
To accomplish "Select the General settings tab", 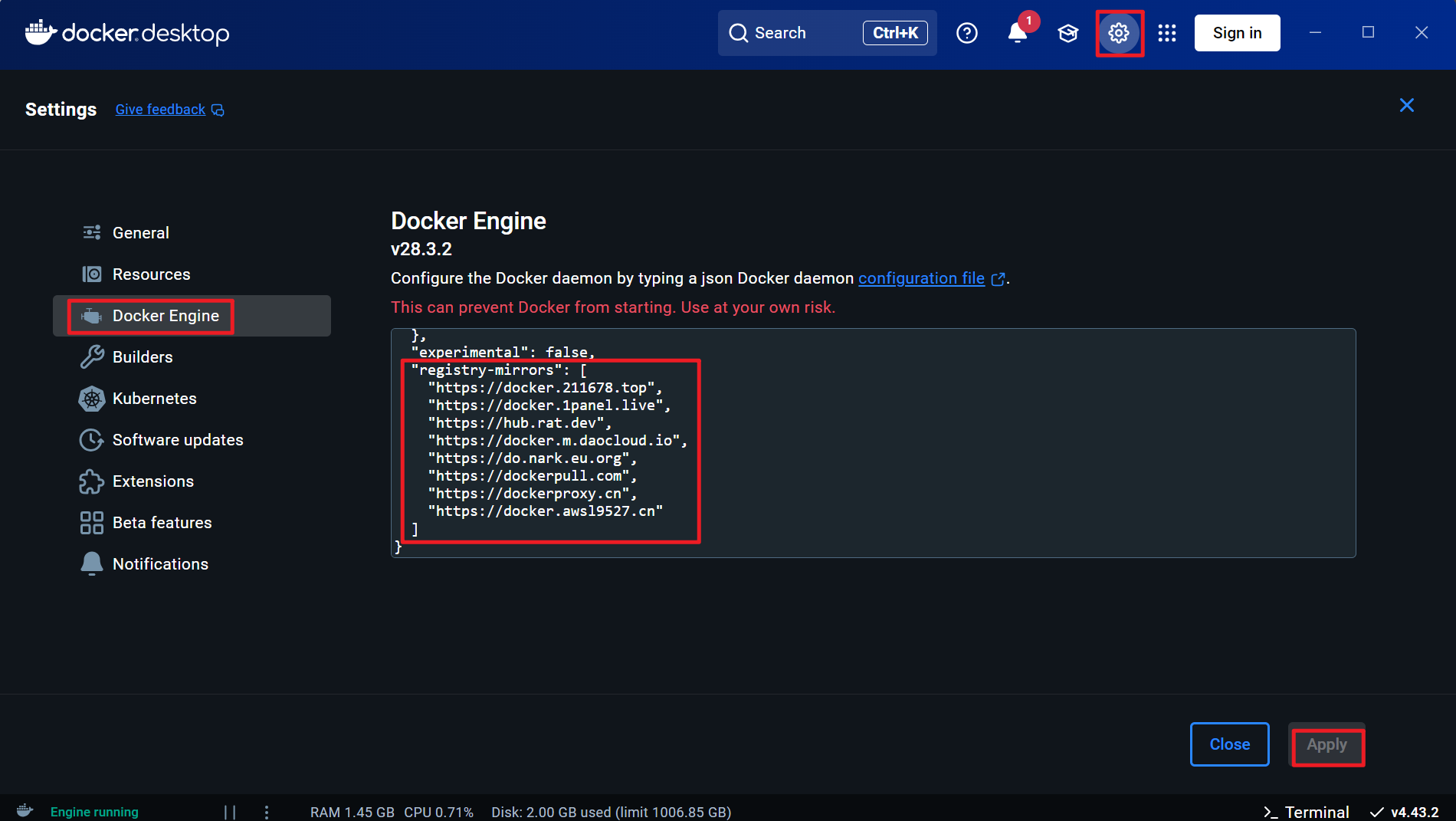I will (140, 233).
